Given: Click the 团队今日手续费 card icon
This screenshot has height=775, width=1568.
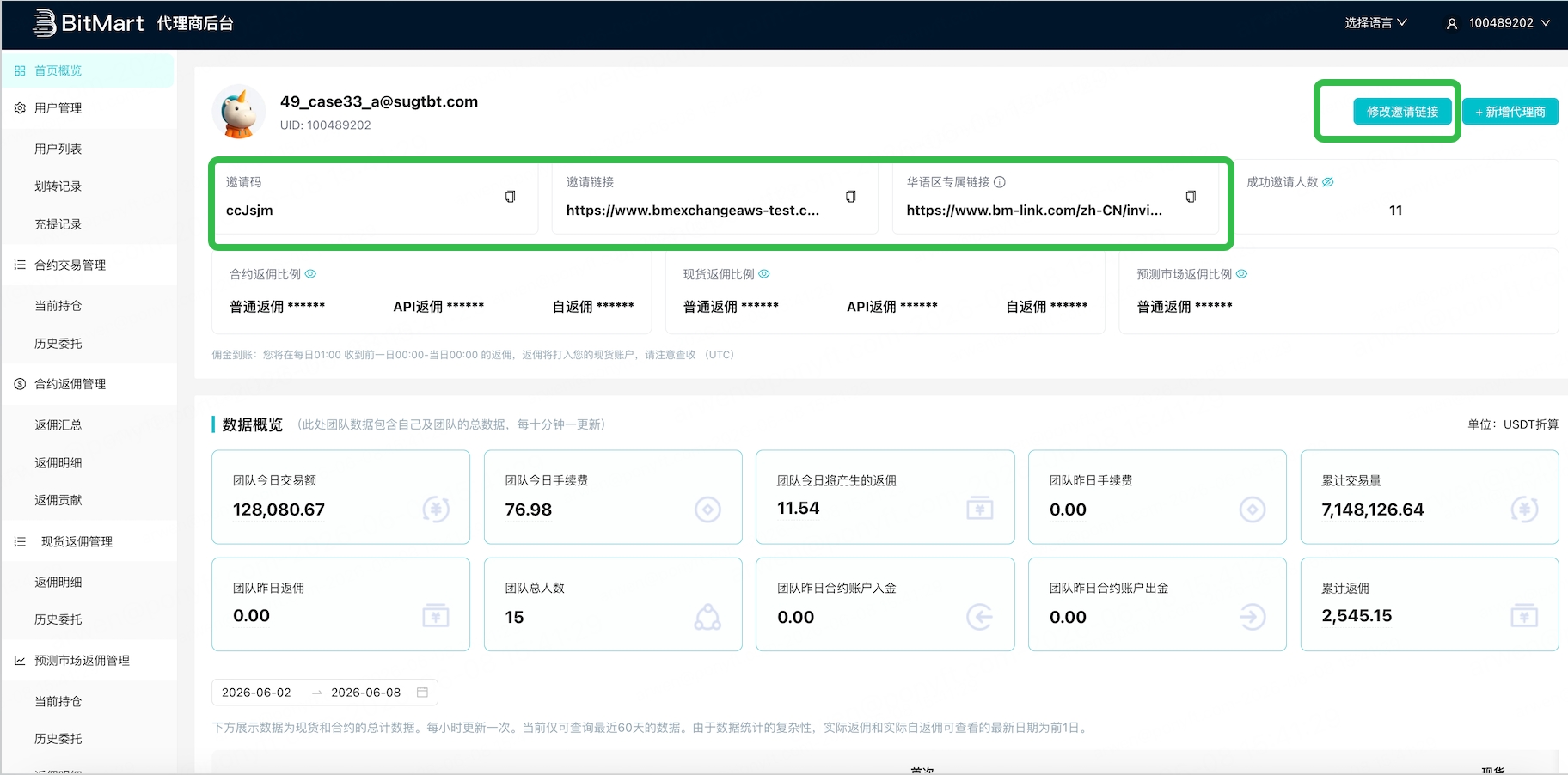Looking at the screenshot, I should (707, 510).
